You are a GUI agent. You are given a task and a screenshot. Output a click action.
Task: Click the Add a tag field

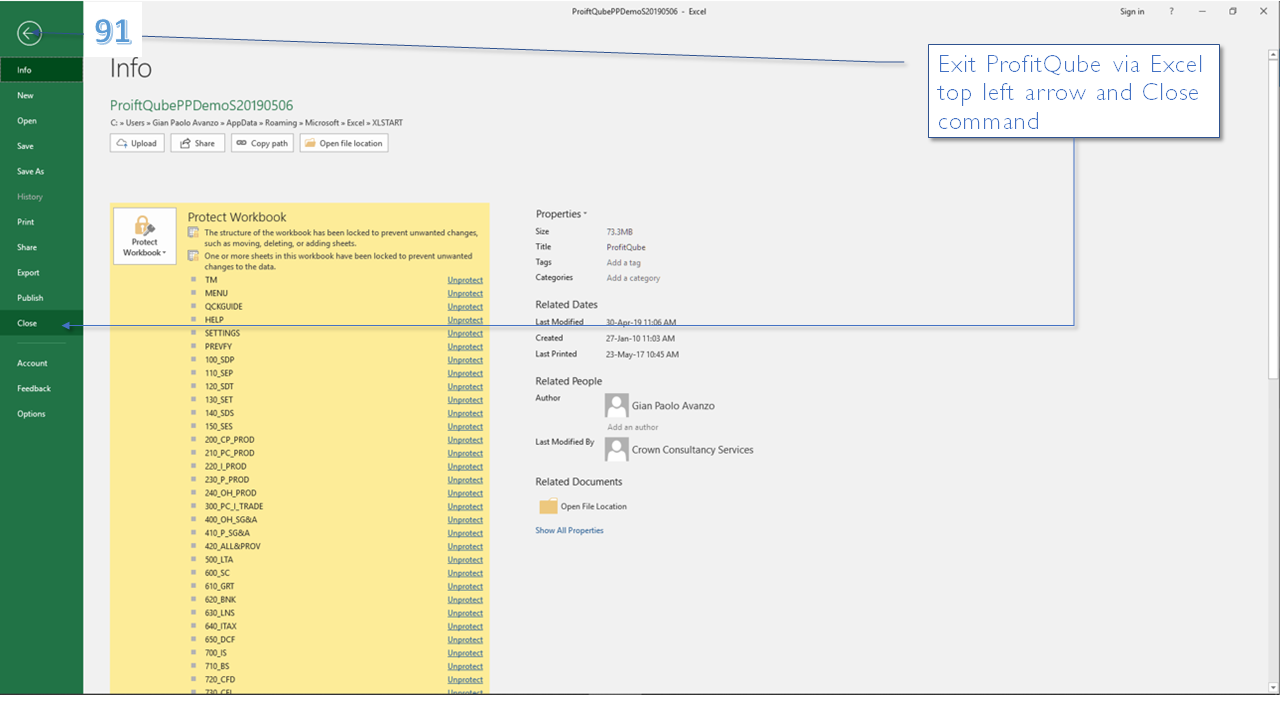(624, 262)
